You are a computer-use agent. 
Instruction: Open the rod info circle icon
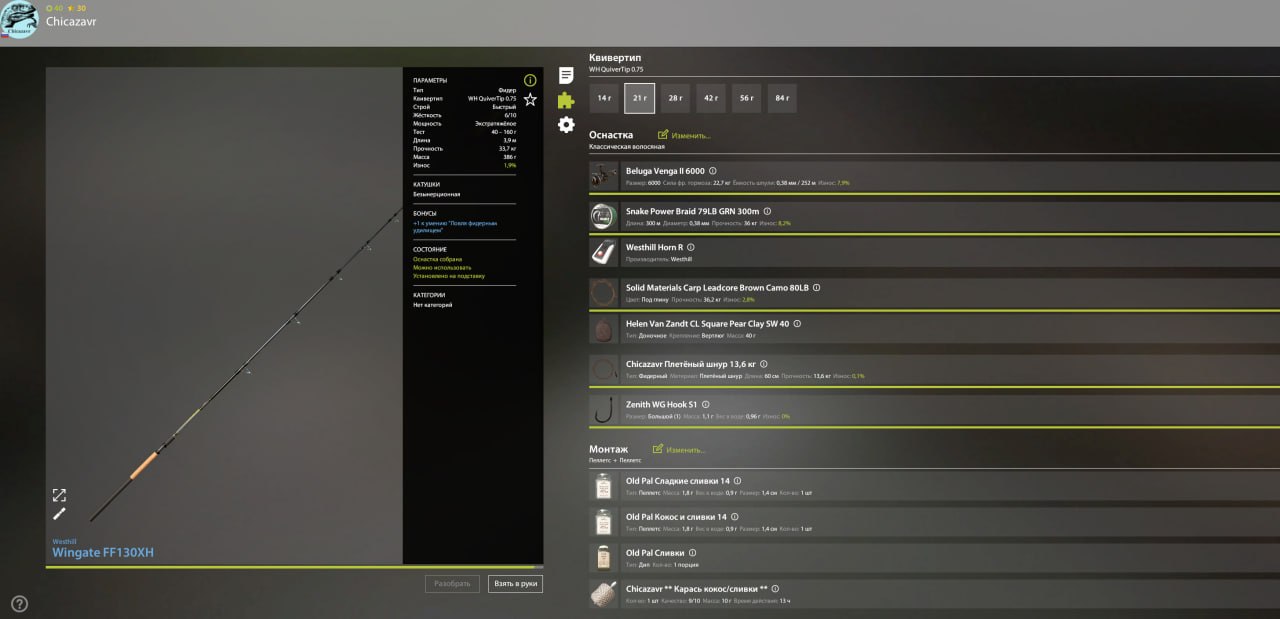530,80
